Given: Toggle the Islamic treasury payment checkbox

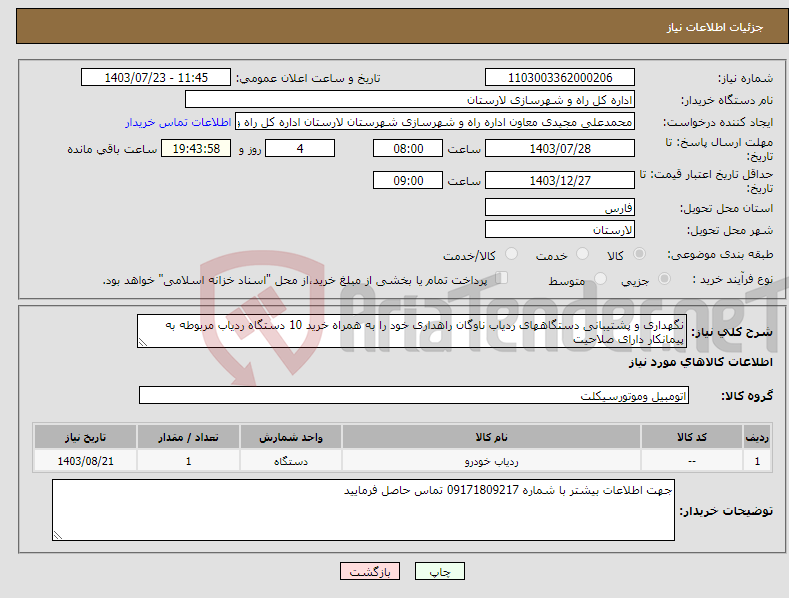Looking at the screenshot, I should (x=501, y=278).
